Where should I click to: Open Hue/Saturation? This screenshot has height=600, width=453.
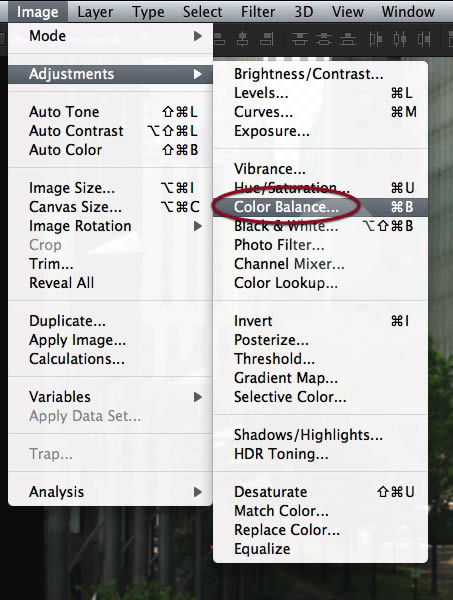pos(320,188)
